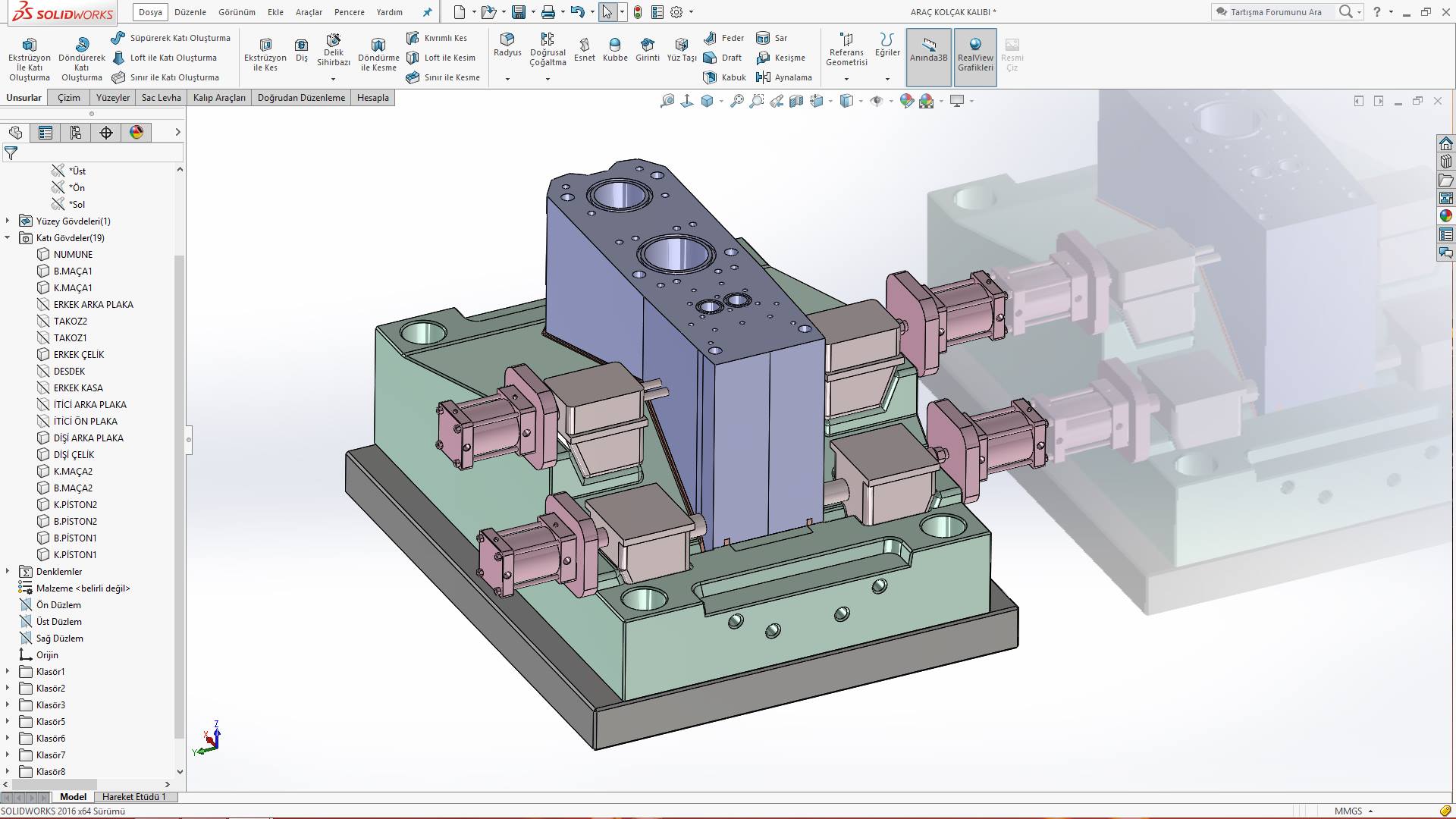
Task: Switch to the Sac Levha tab
Action: click(x=161, y=98)
